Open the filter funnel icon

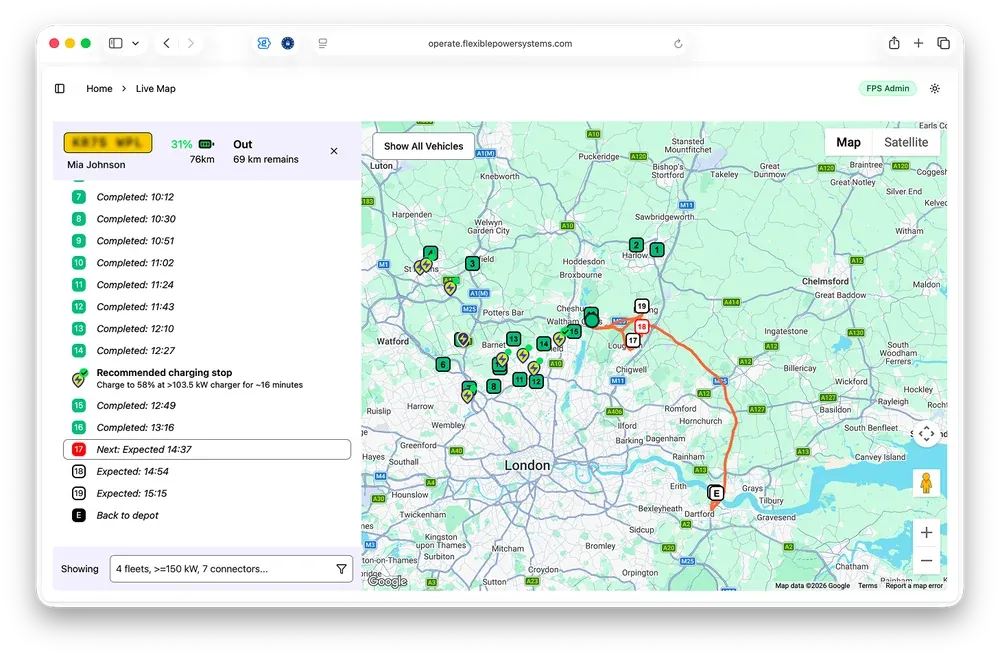pos(341,569)
